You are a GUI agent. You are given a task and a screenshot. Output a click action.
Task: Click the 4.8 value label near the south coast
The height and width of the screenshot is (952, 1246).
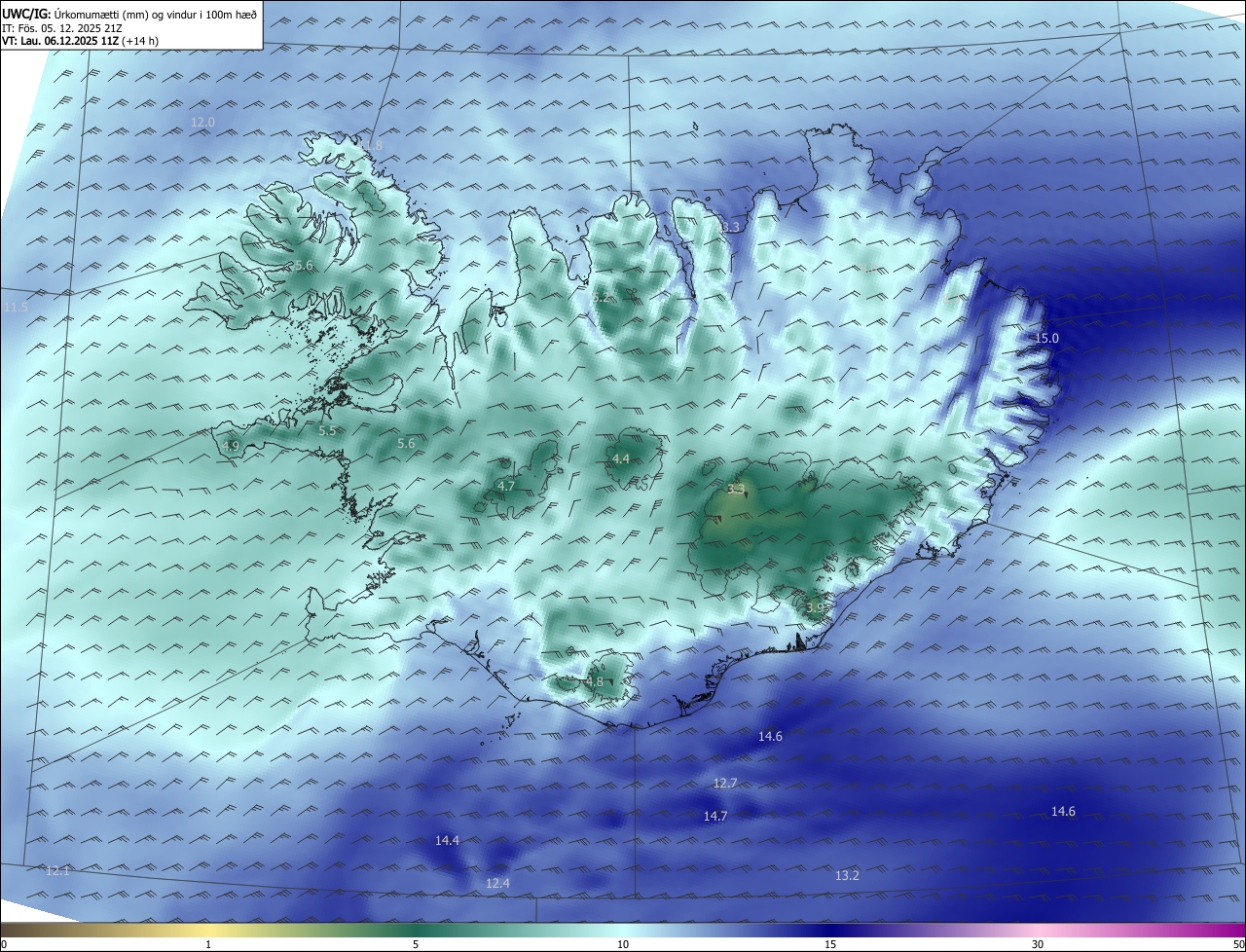click(x=594, y=682)
